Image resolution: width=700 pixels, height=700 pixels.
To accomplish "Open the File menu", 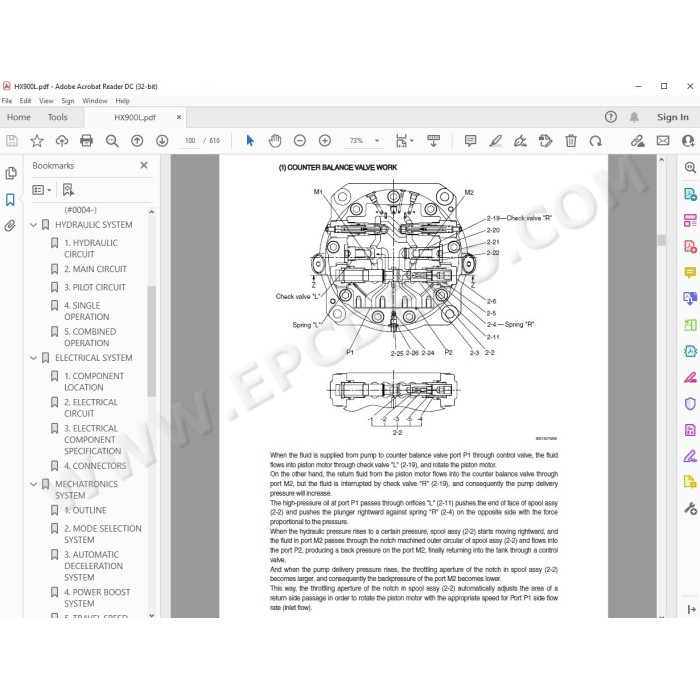I will click(7, 101).
